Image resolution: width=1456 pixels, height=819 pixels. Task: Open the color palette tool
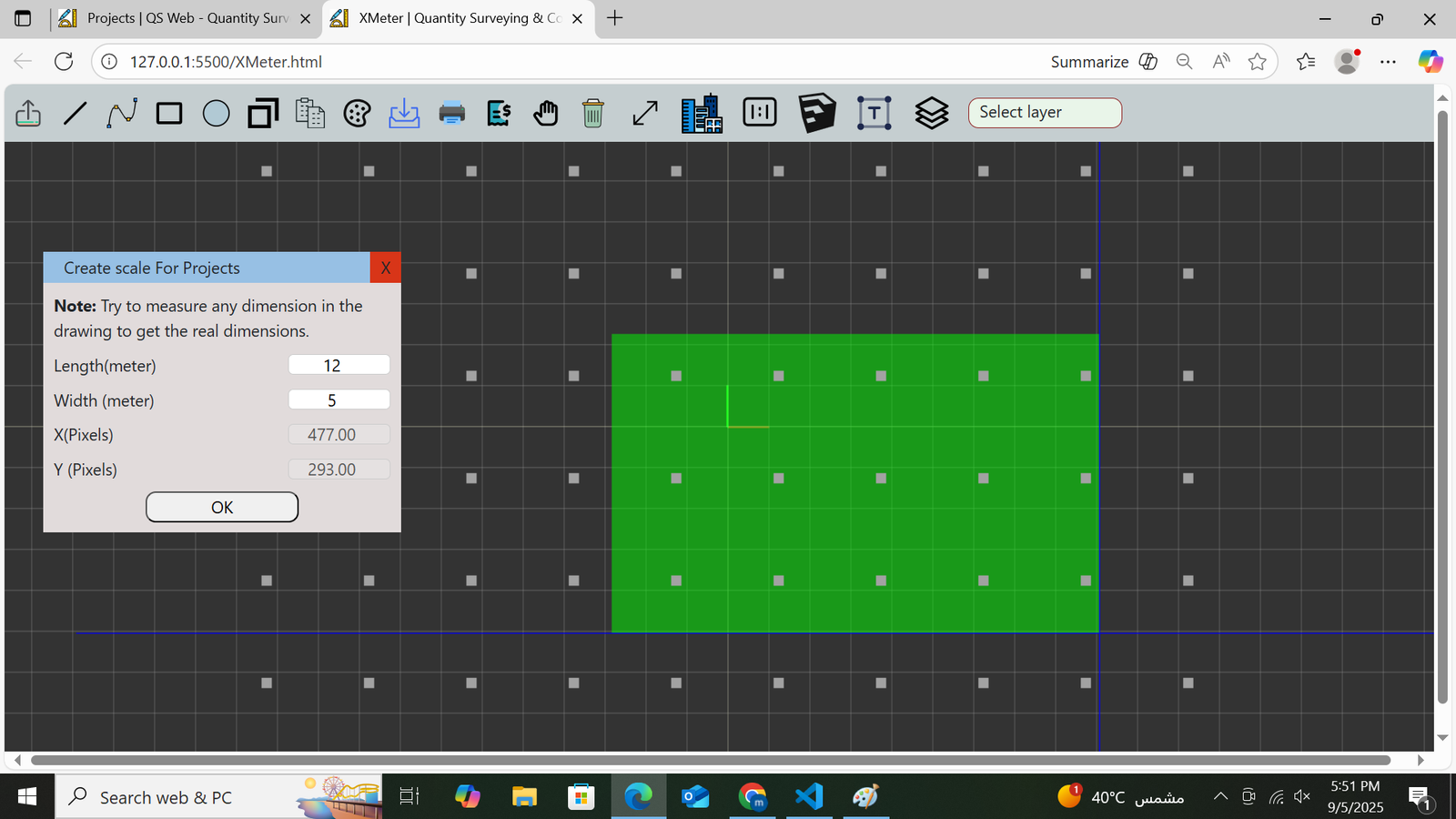tap(357, 112)
